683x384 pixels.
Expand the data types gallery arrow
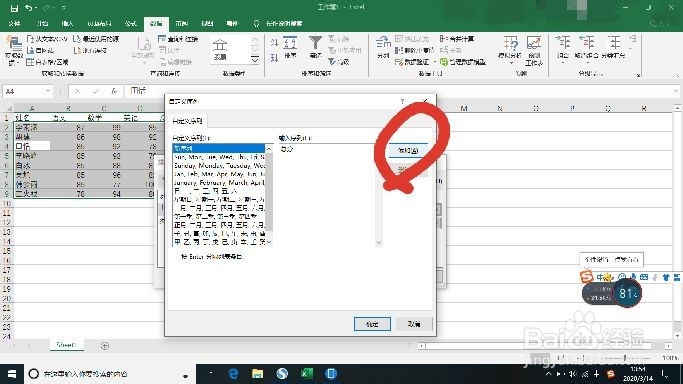tap(255, 59)
